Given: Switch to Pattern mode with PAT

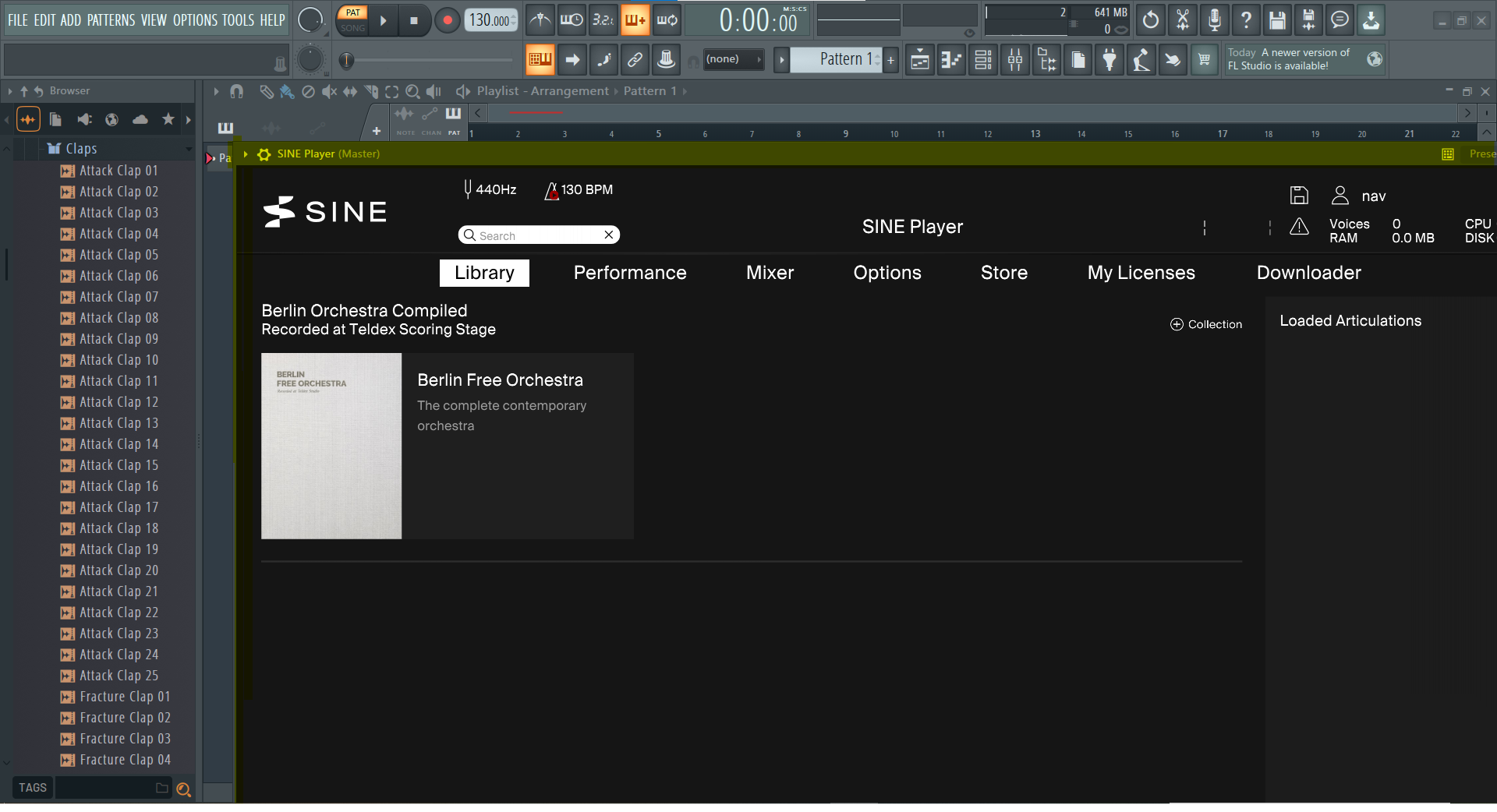Looking at the screenshot, I should tap(353, 12).
